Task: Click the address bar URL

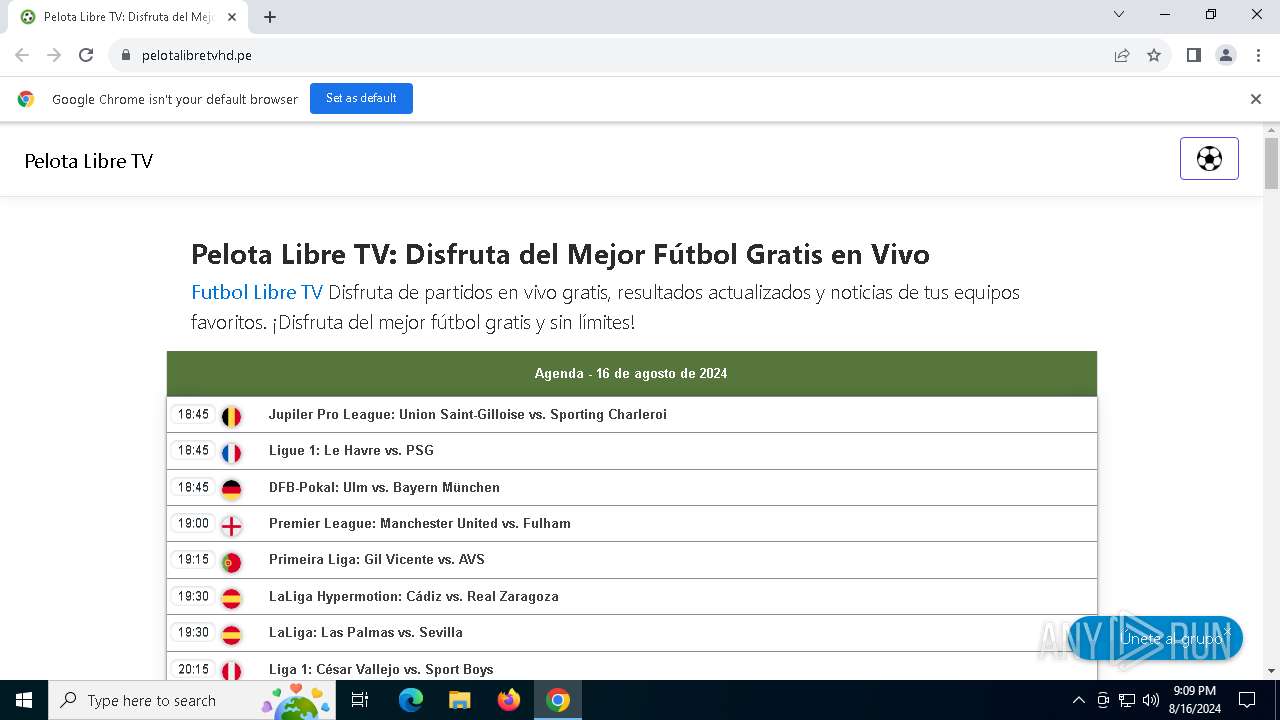Action: click(197, 55)
